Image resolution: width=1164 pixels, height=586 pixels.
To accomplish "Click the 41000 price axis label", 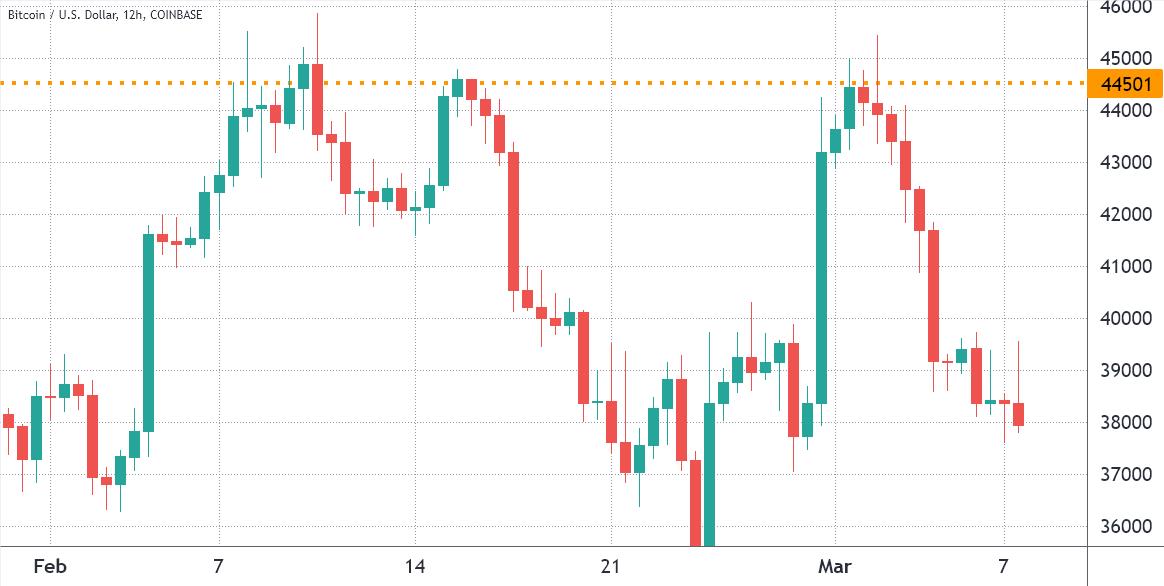I will (x=1125, y=267).
